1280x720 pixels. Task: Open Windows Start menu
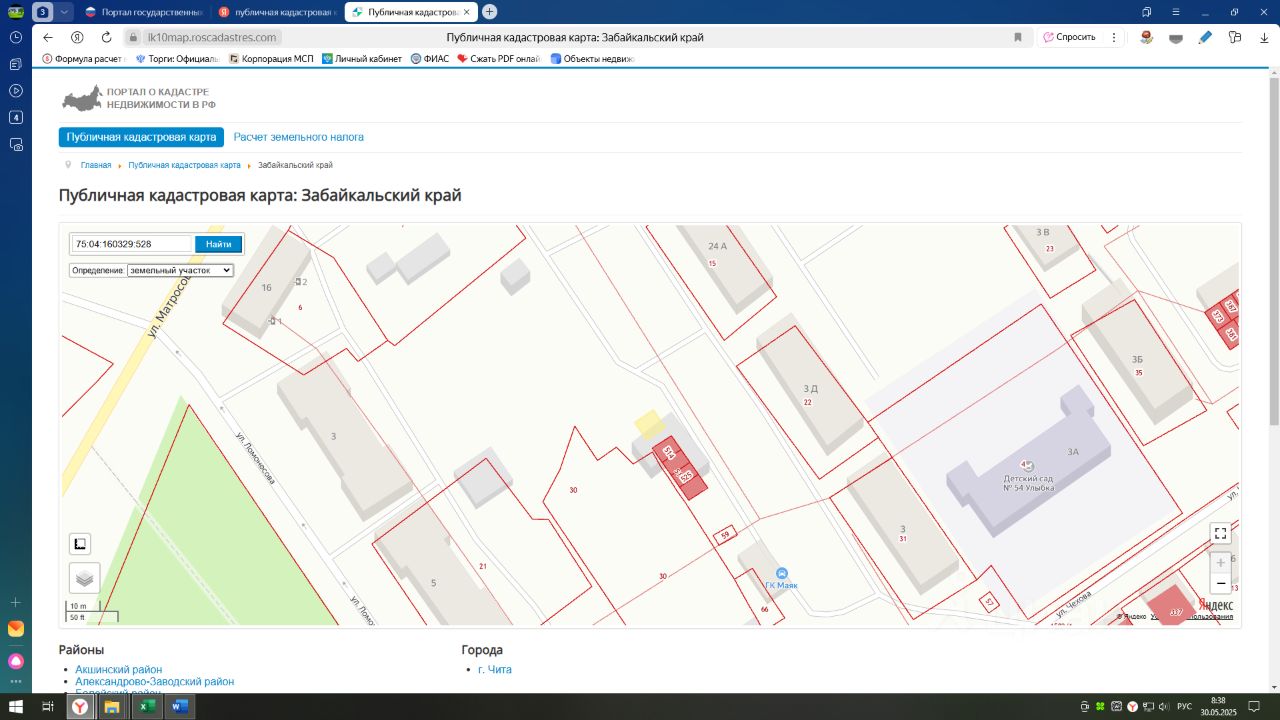(15, 707)
